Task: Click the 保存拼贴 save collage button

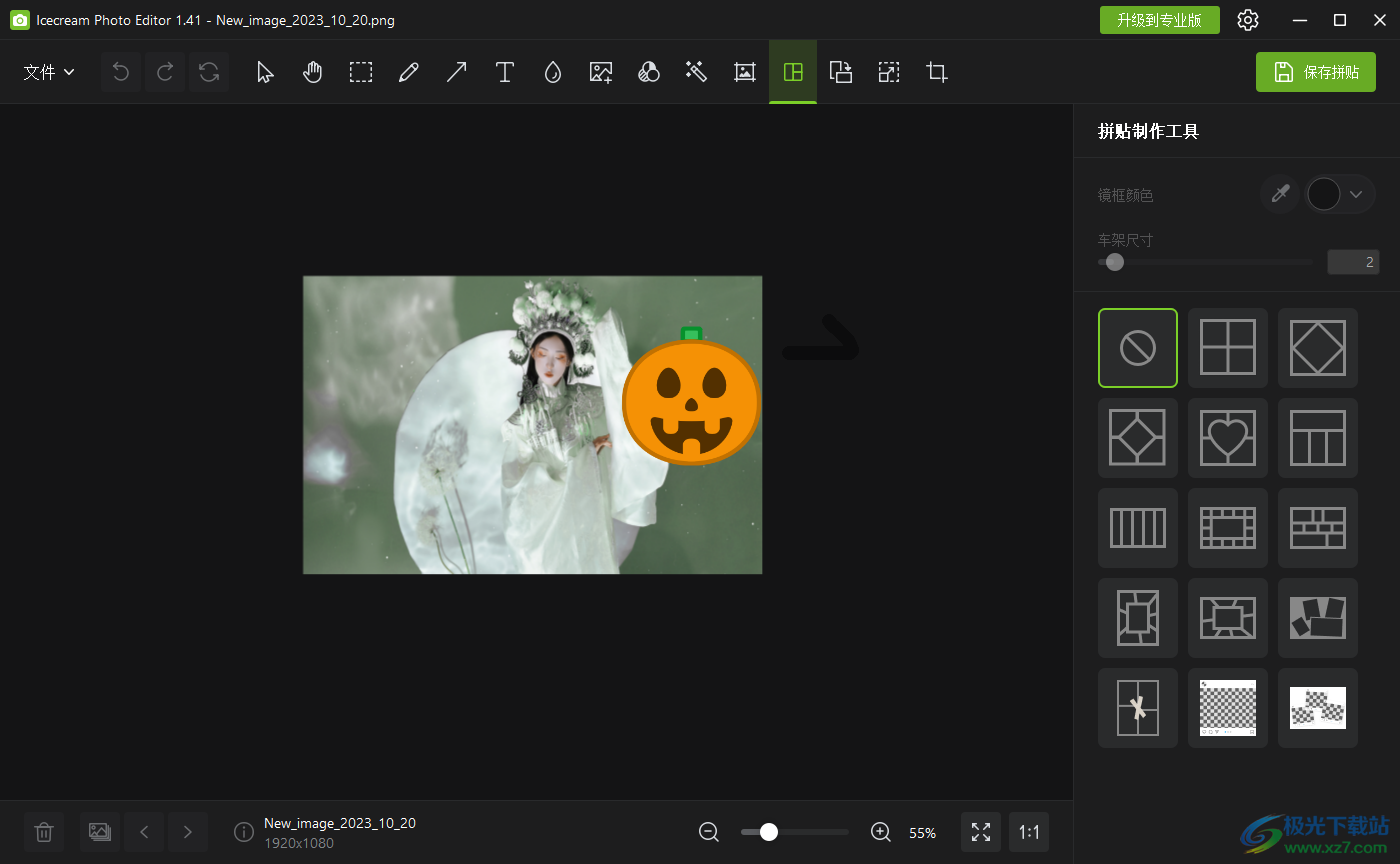Action: click(x=1316, y=72)
